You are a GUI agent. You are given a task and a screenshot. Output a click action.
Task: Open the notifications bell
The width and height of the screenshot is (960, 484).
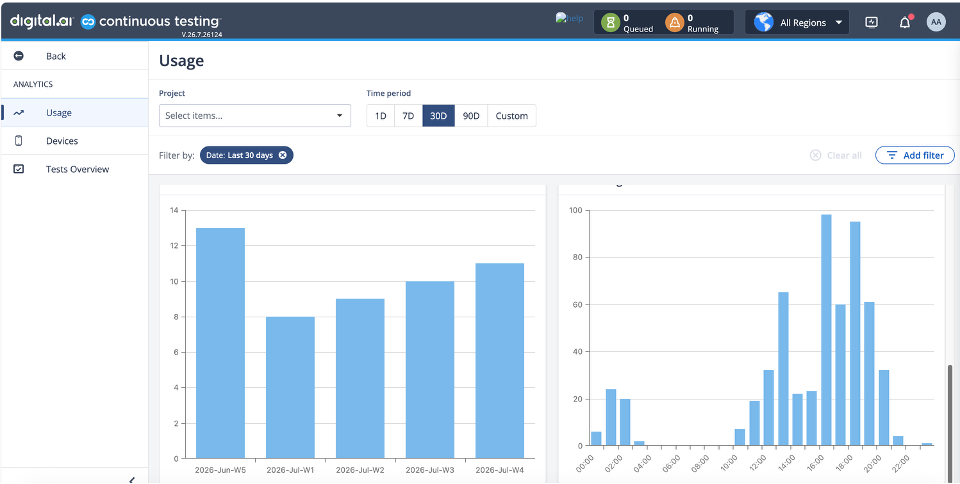coord(905,23)
